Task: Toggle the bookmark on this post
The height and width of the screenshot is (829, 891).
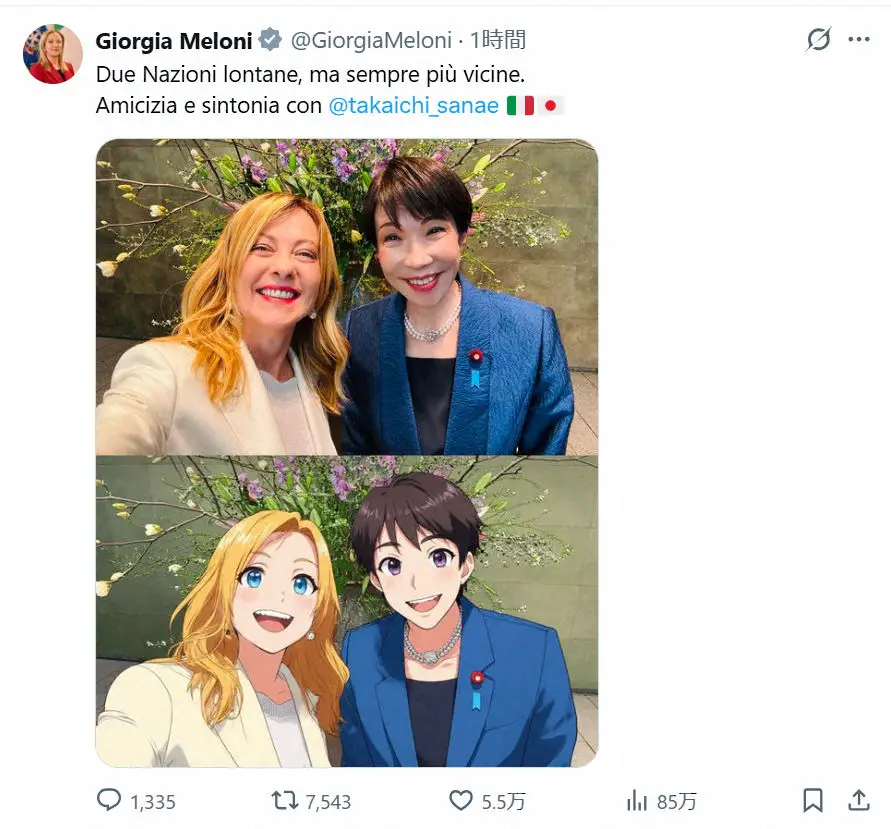Action: [x=815, y=801]
